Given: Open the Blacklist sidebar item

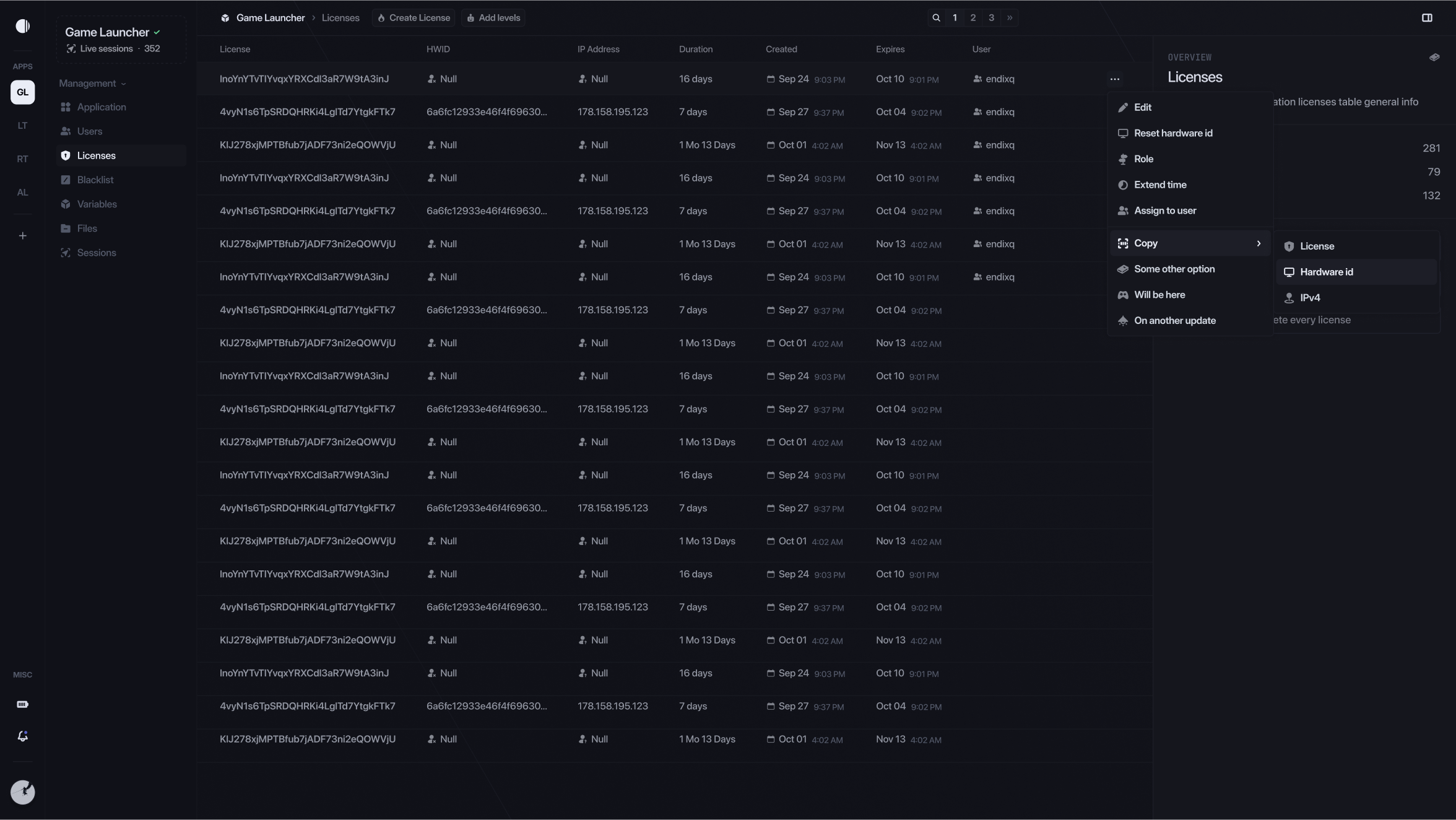Looking at the screenshot, I should (x=95, y=180).
